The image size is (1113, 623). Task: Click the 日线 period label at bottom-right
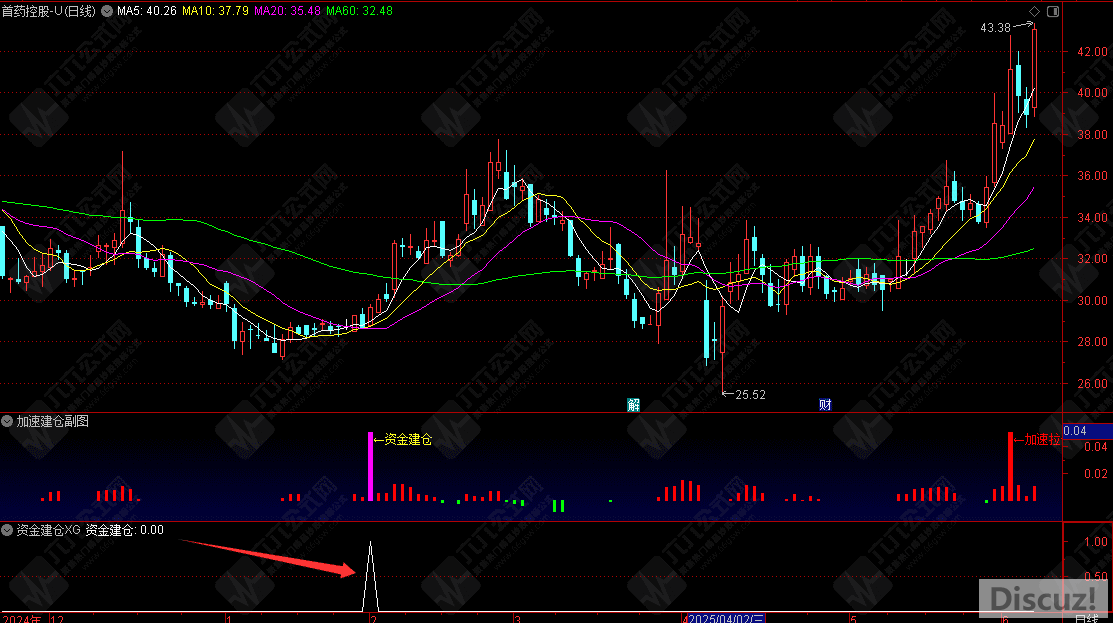1085,618
